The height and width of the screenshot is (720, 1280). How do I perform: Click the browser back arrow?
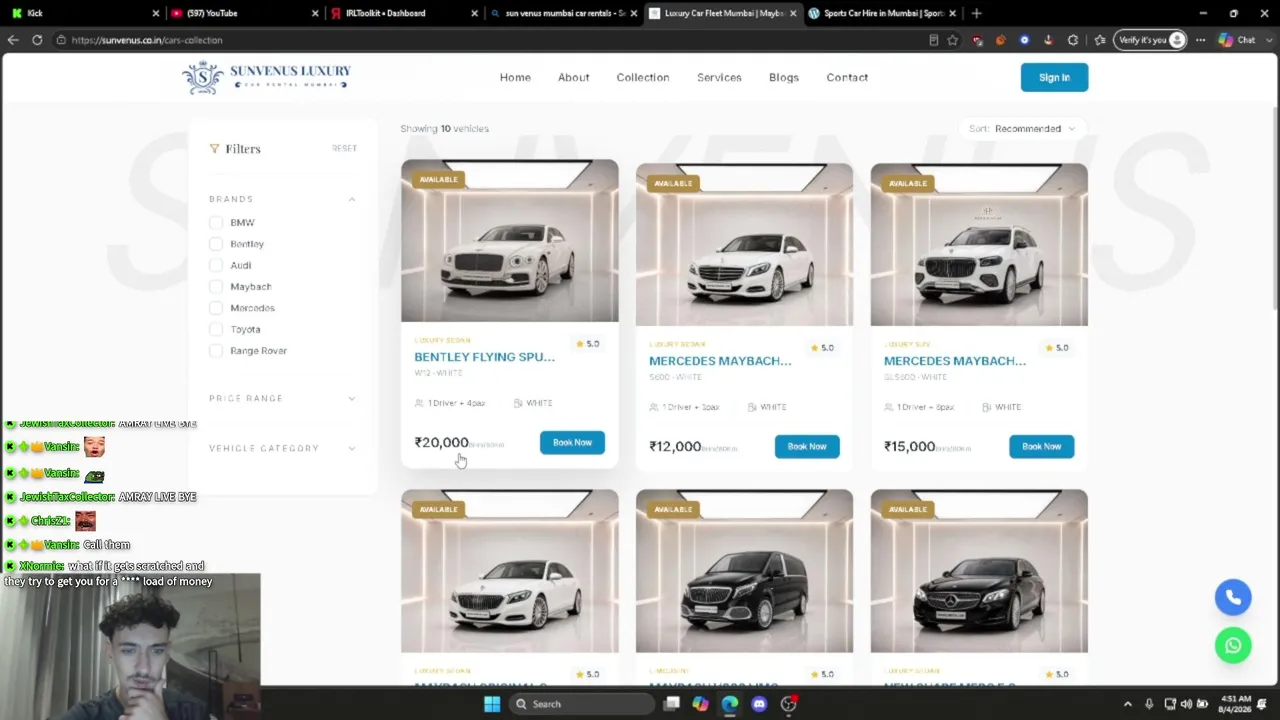coord(13,40)
